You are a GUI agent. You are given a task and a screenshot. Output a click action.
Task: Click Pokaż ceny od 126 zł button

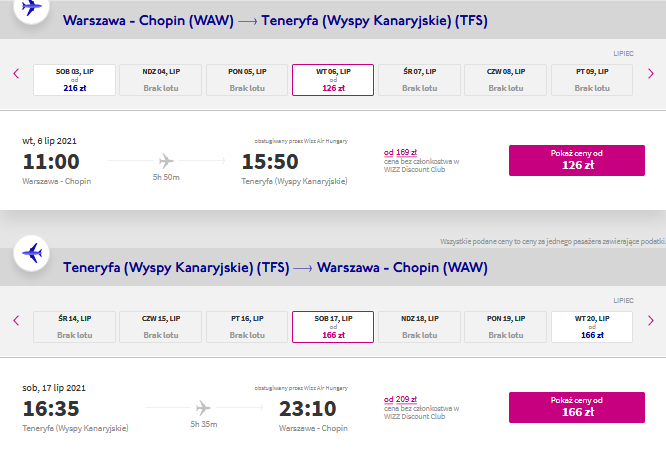577,160
